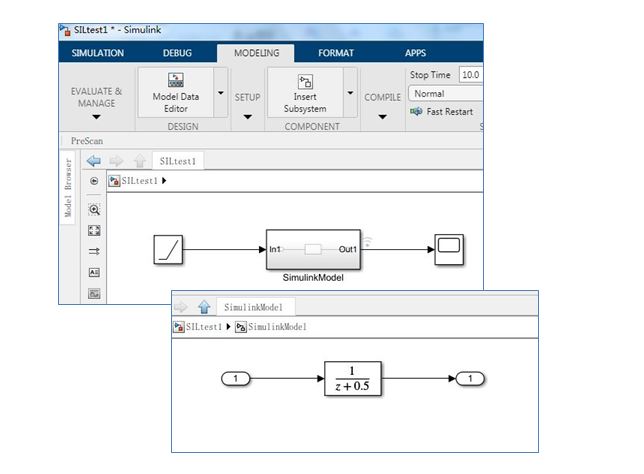Select the Out1 outport block in subsystem

pos(470,378)
